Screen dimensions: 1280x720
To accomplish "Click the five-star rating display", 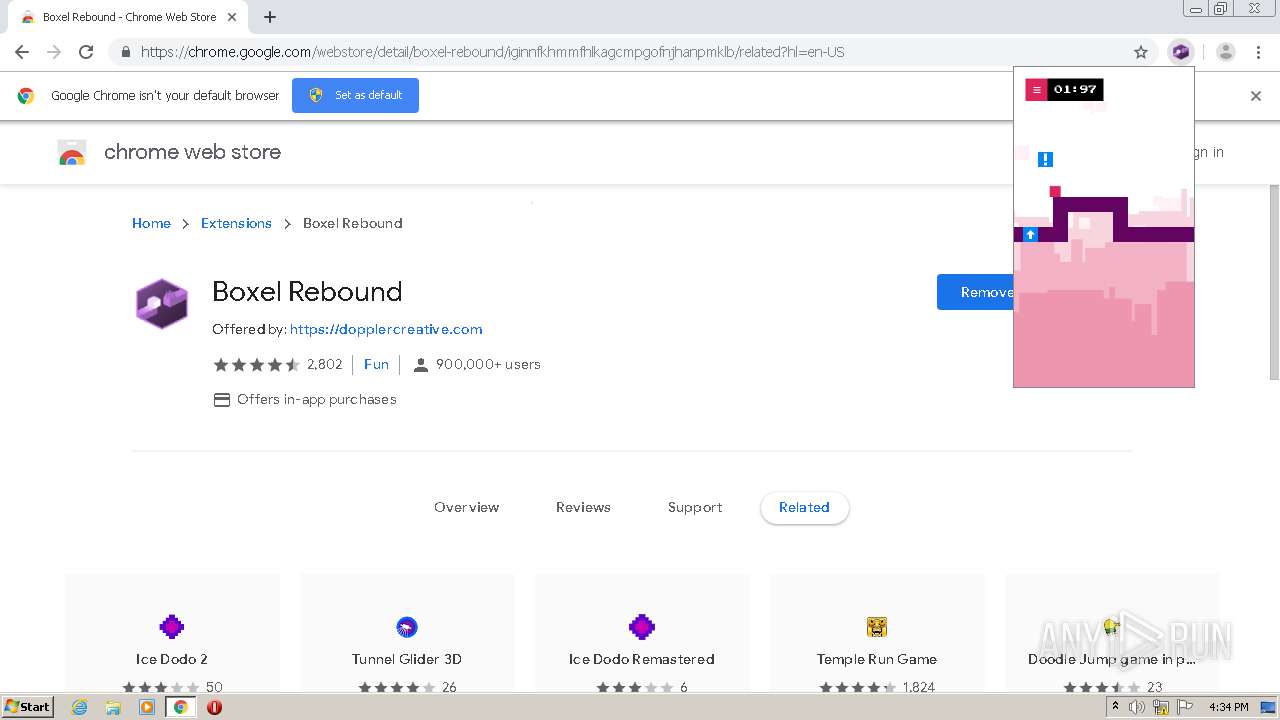I will [256, 364].
